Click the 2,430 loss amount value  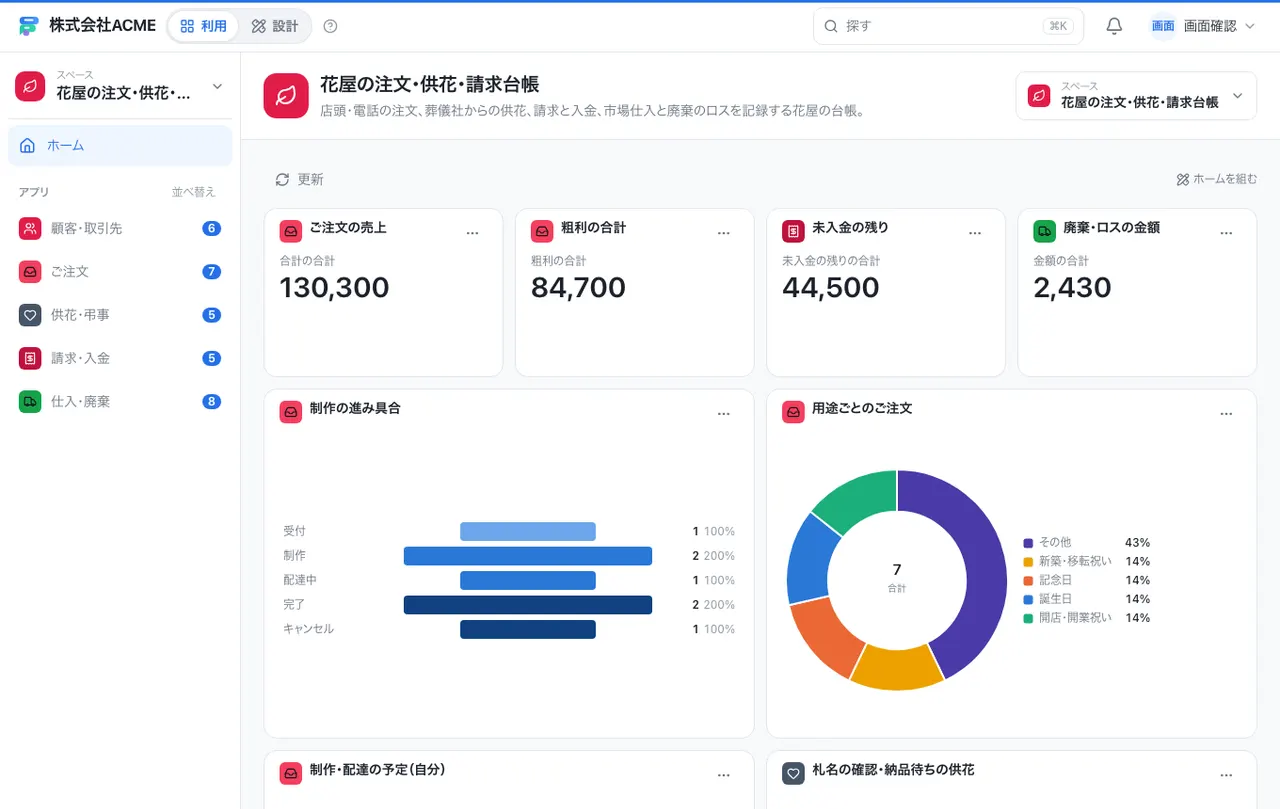pos(1072,288)
